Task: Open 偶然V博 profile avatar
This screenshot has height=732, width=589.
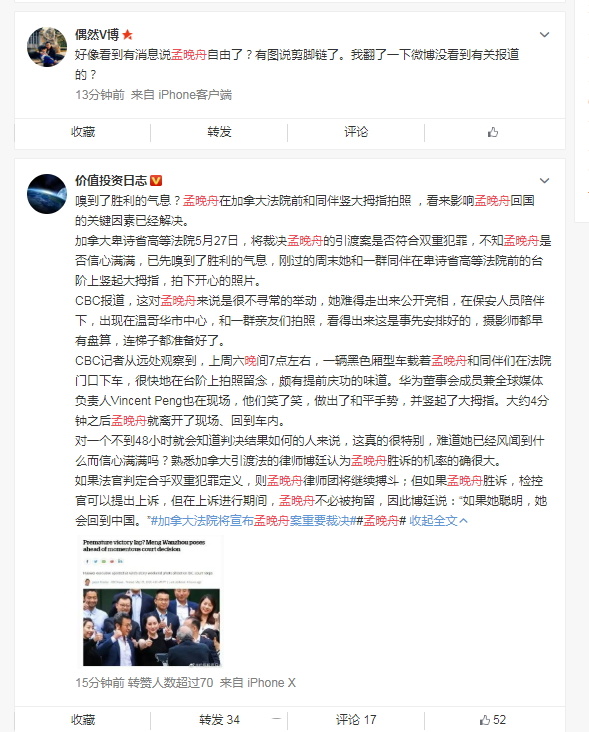Action: click(x=47, y=47)
